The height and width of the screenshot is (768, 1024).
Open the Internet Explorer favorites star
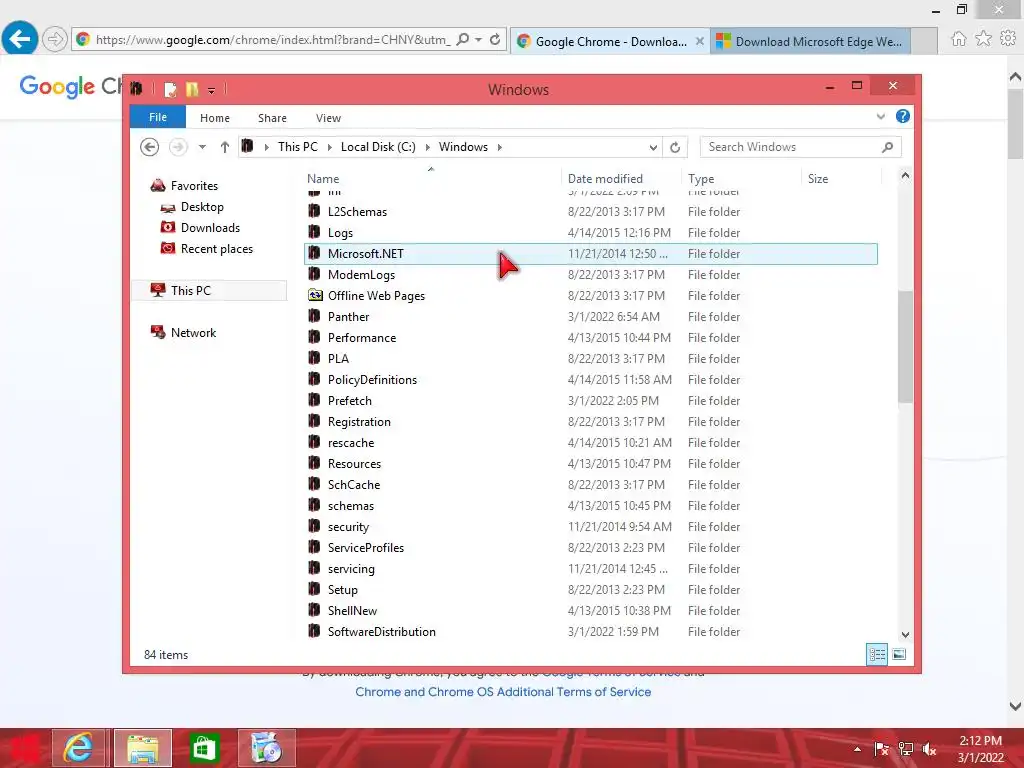tap(983, 39)
